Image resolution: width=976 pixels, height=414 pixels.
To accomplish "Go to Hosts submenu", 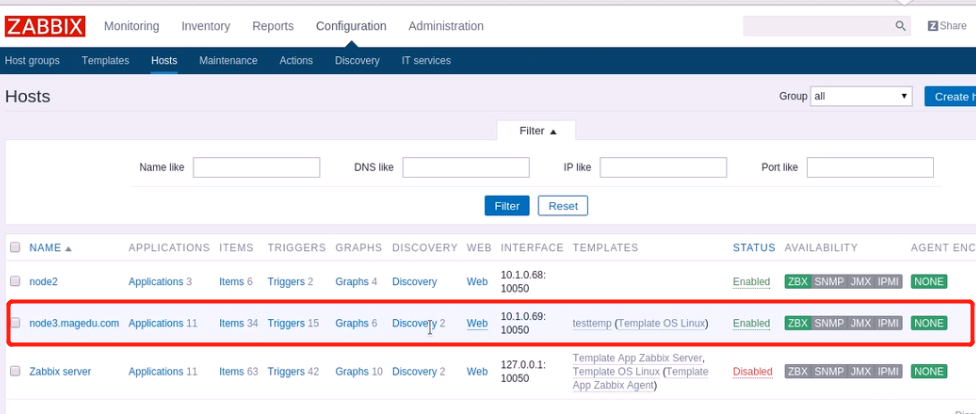I will pyautogui.click(x=164, y=60).
